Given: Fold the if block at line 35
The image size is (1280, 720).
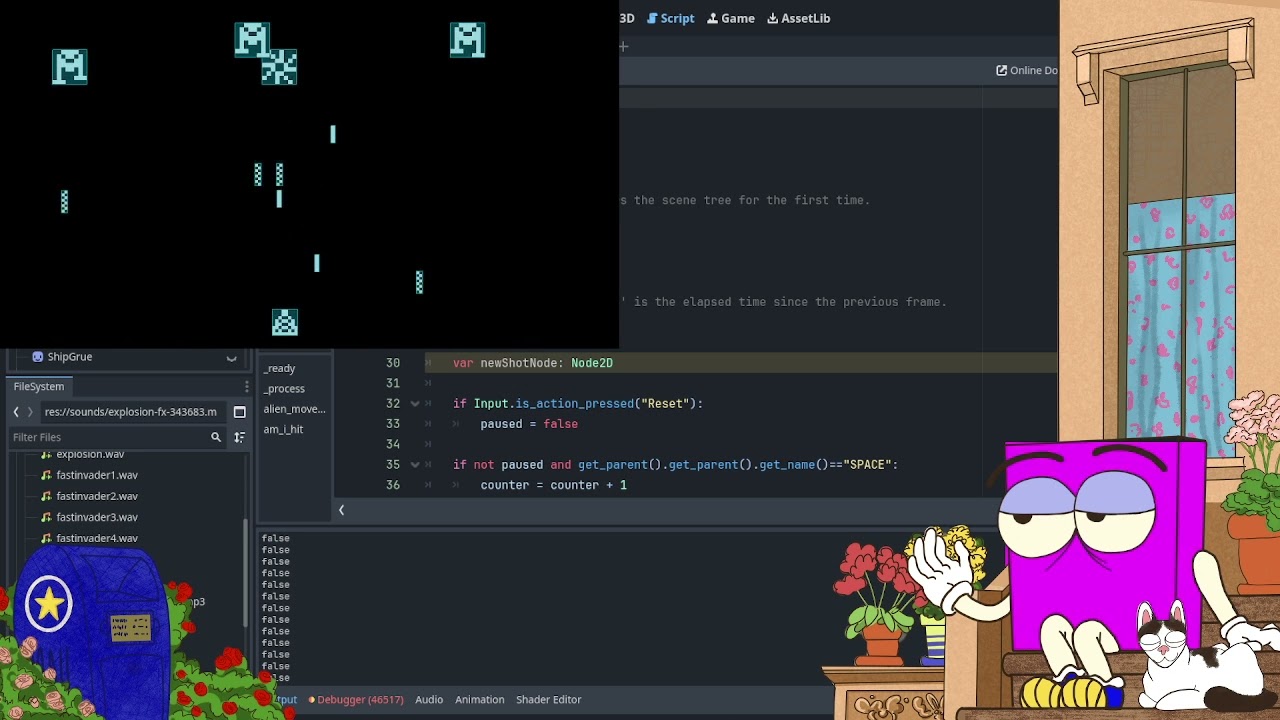Looking at the screenshot, I should (x=415, y=465).
